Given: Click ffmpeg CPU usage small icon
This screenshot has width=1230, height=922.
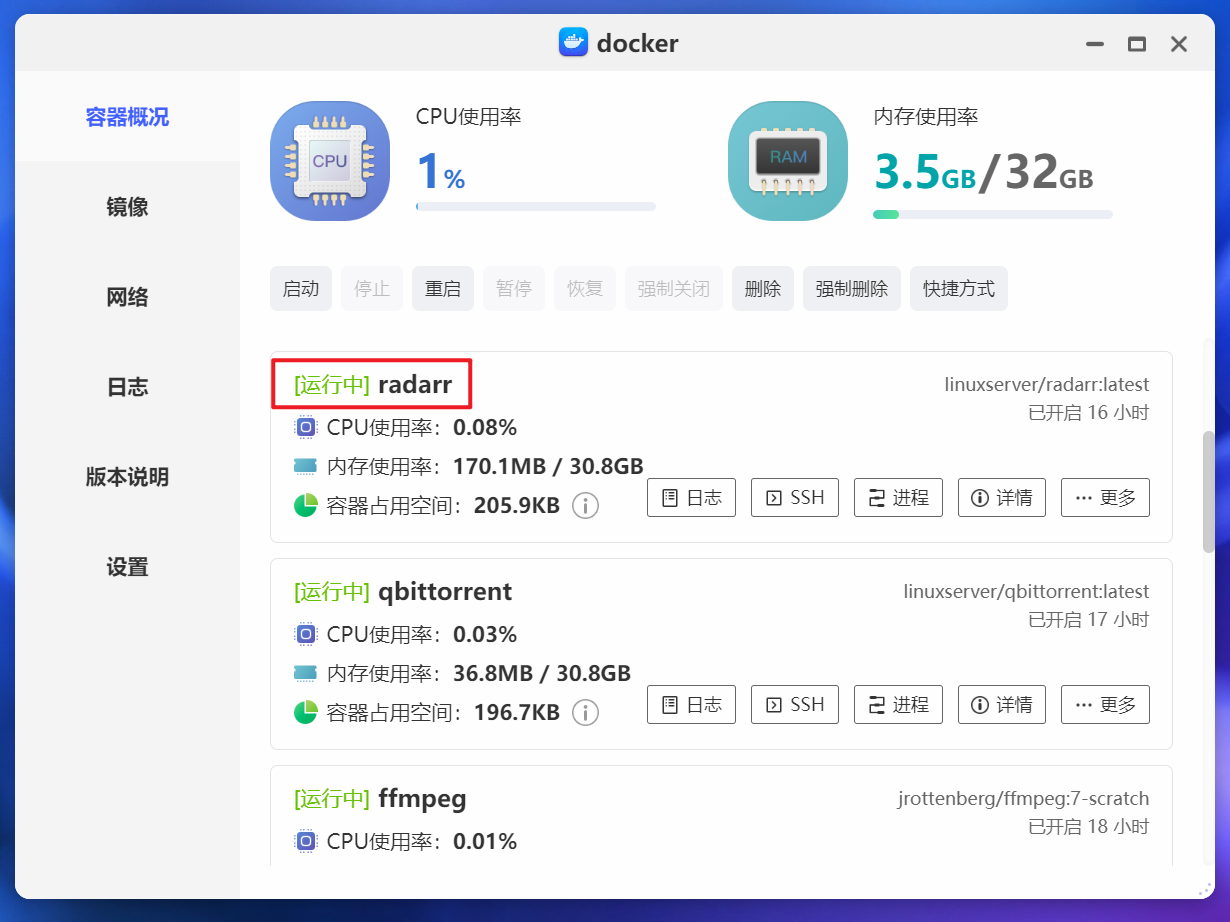Looking at the screenshot, I should click(305, 842).
